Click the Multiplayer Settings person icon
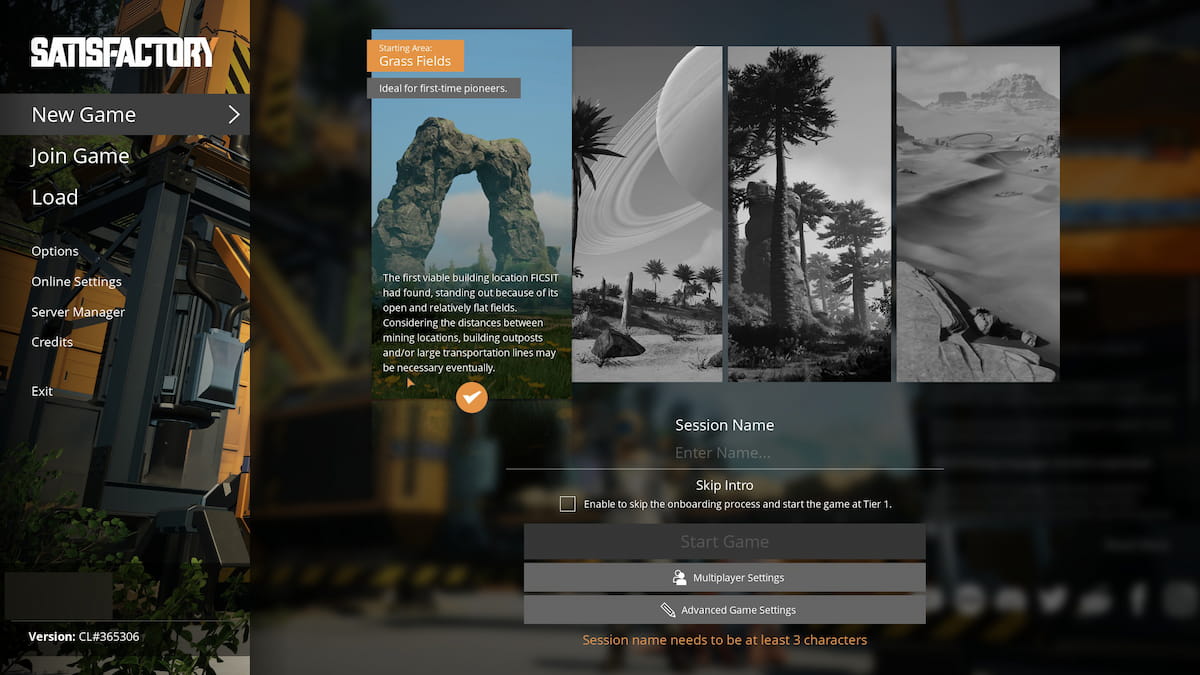The width and height of the screenshot is (1200, 675). (680, 577)
